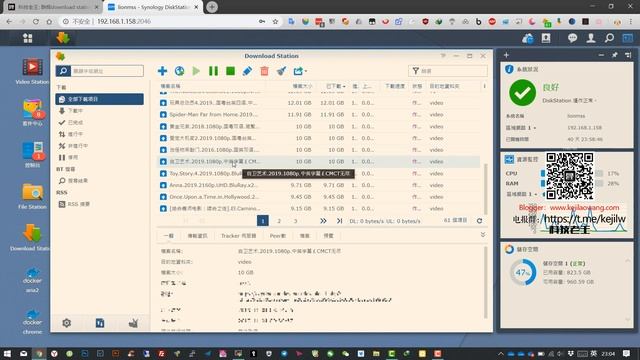Edit task with blue pencil icon
Image resolution: width=640 pixels, height=360 pixels.
pos(247,71)
